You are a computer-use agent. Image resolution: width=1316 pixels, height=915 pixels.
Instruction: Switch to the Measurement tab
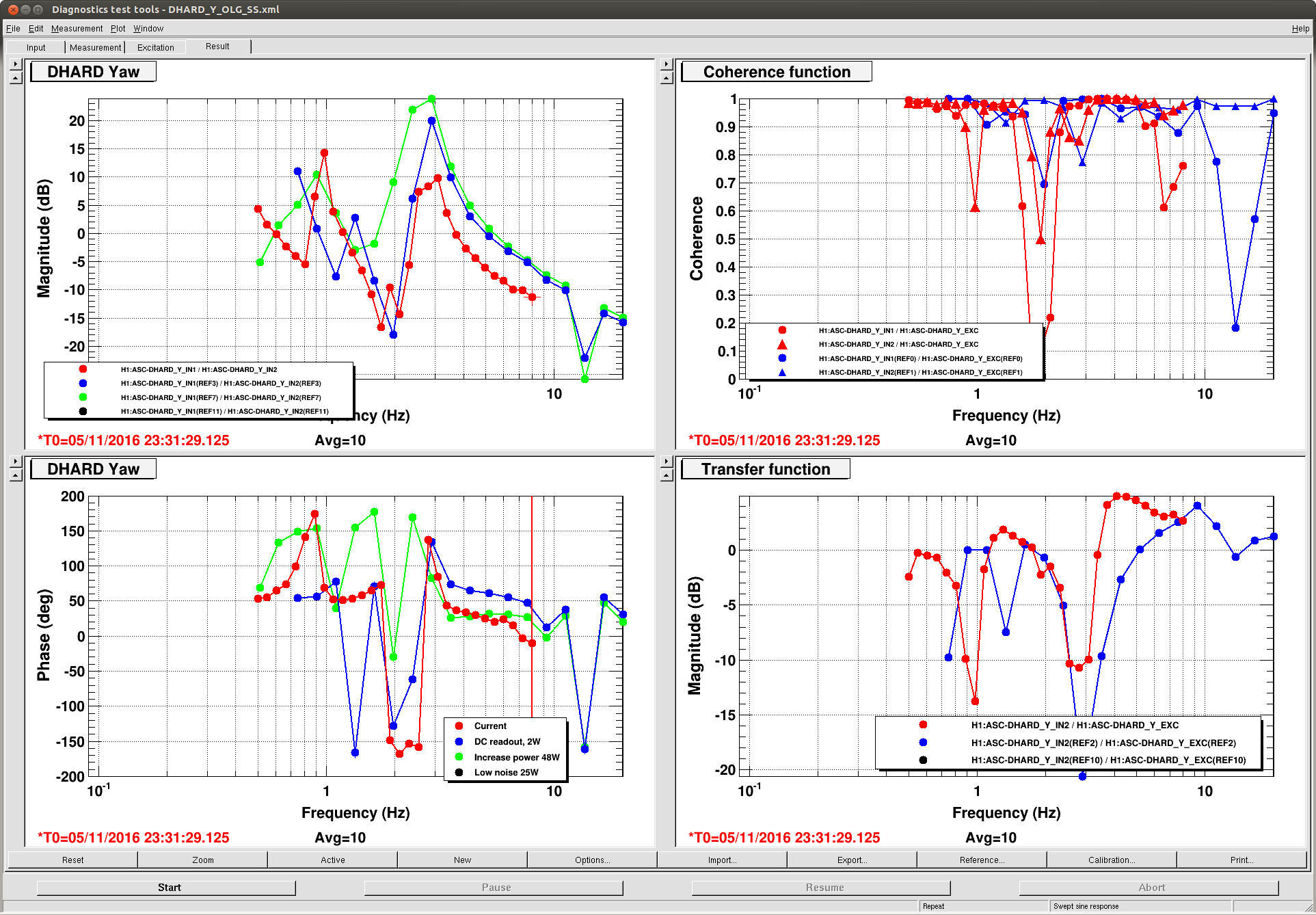[95, 47]
